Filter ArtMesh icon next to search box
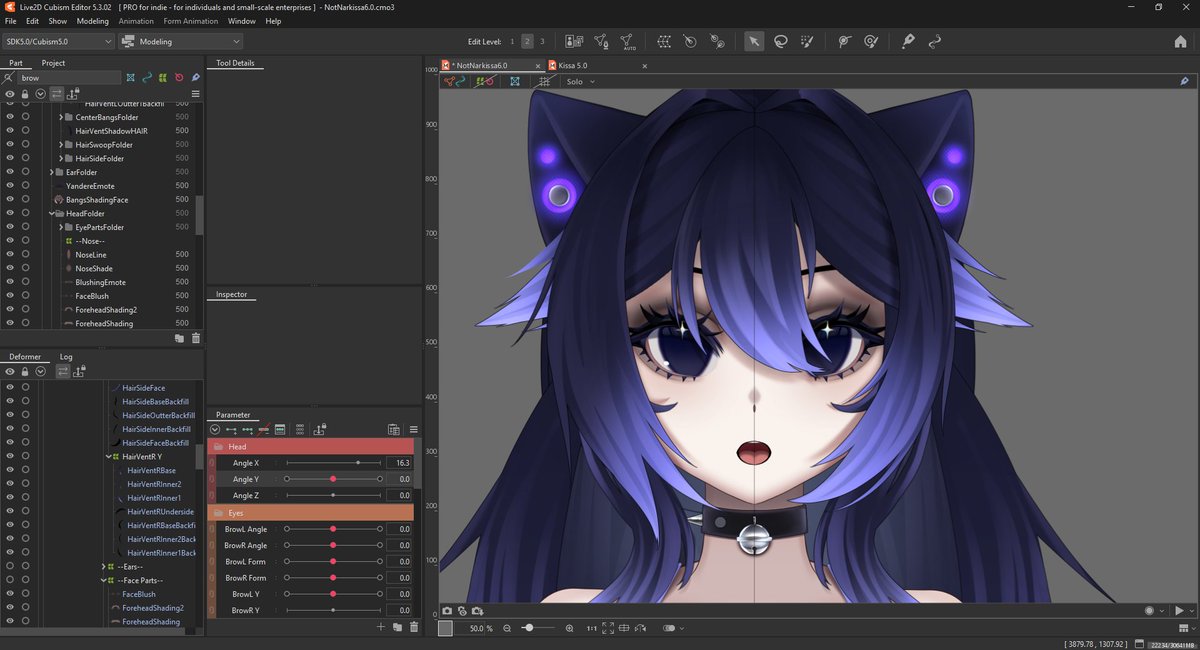 130,77
